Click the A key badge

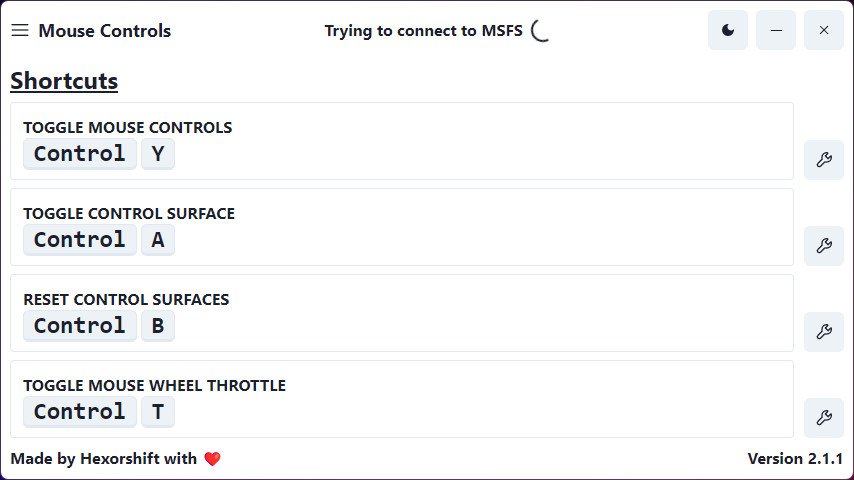pos(158,240)
